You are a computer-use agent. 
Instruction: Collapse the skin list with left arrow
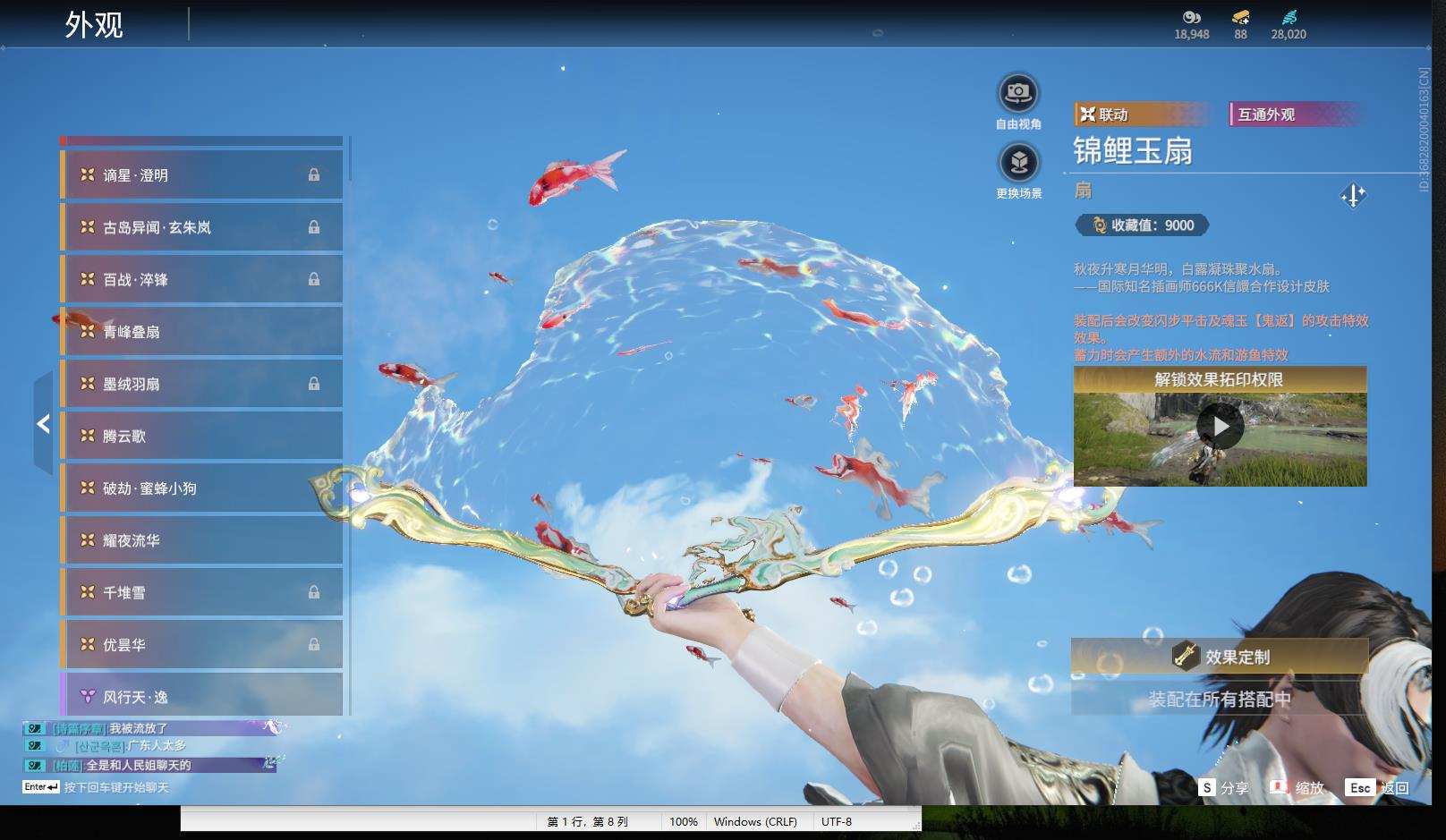(x=43, y=423)
